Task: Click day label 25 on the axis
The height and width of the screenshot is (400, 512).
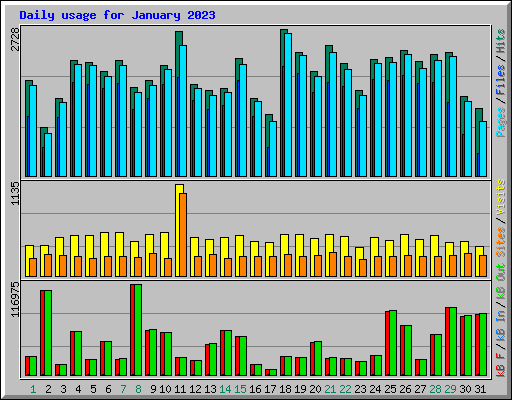Action: (x=390, y=389)
